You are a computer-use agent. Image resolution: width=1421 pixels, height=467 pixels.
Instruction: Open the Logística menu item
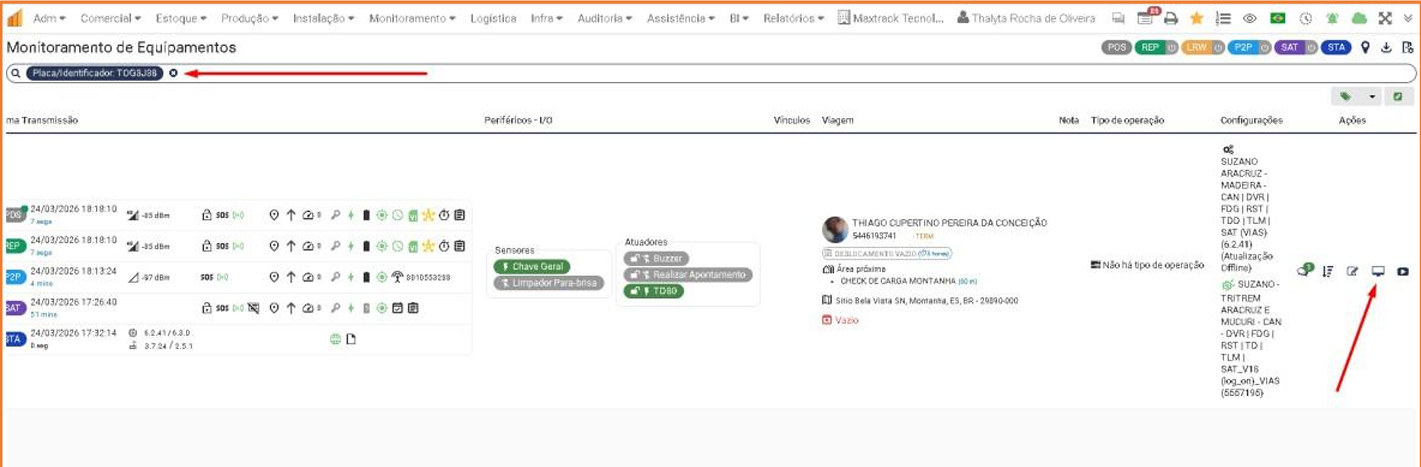pyautogui.click(x=493, y=18)
